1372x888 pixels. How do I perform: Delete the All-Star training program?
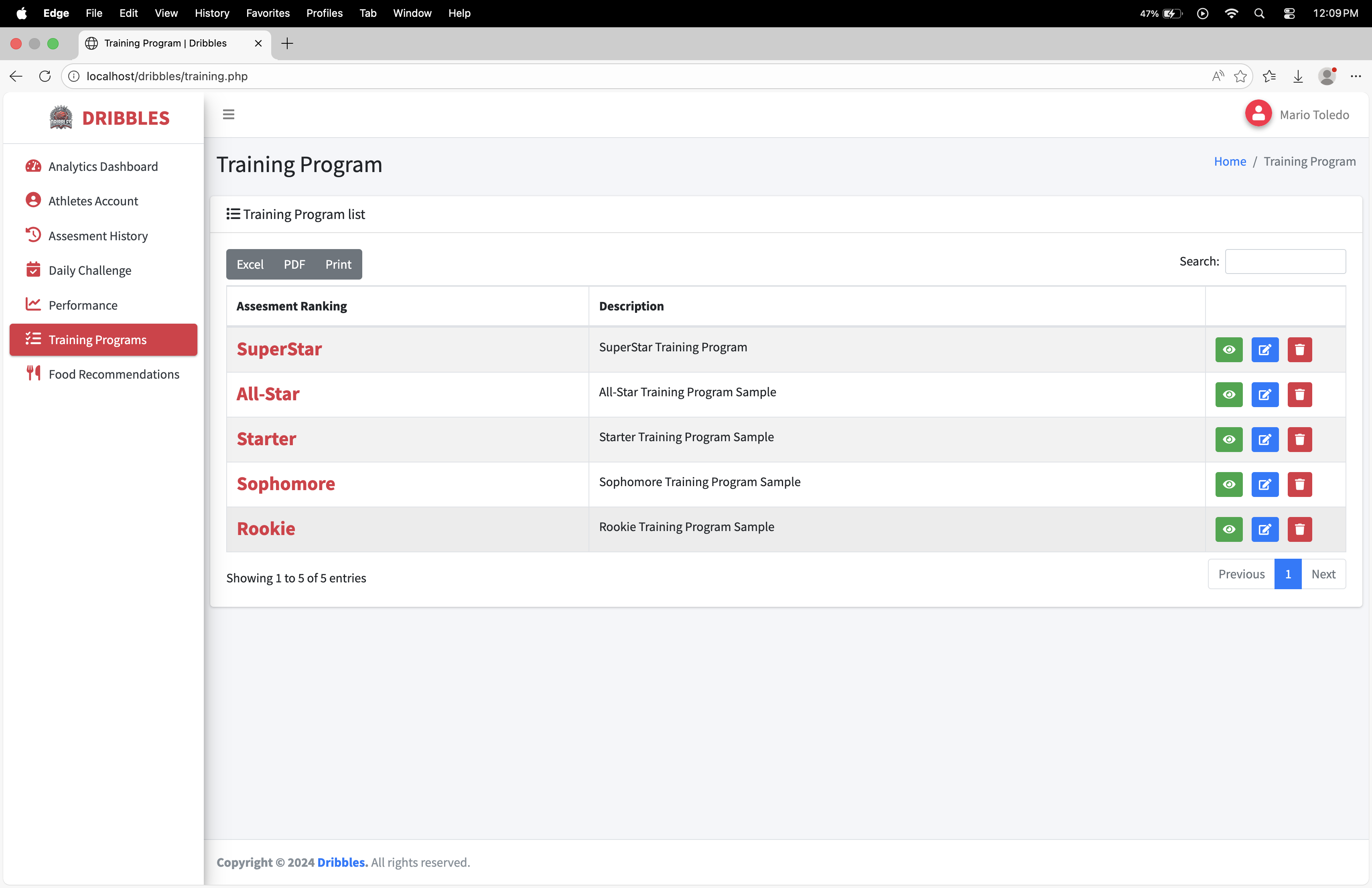[x=1299, y=395]
